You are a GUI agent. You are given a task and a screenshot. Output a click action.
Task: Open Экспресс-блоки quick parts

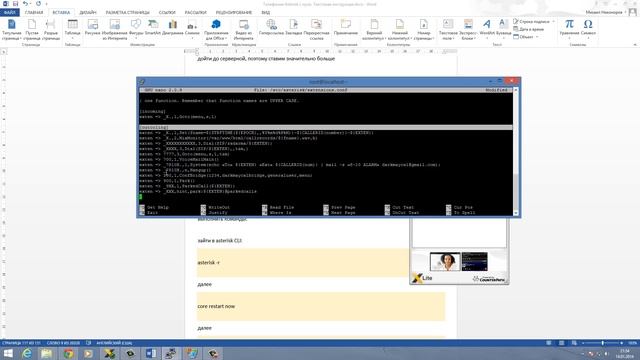468,29
